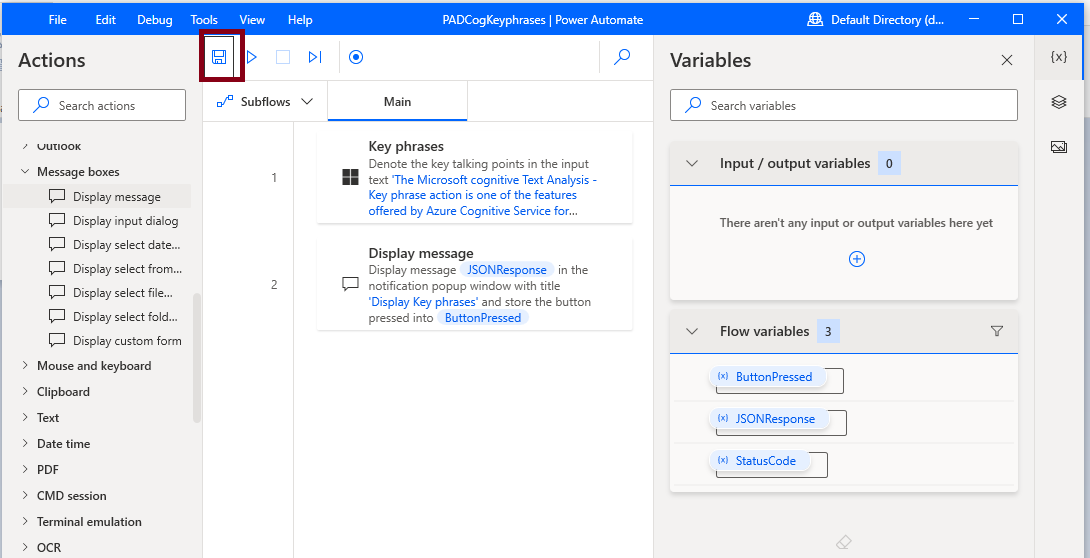
Task: Click the Search actions field
Action: click(x=102, y=105)
